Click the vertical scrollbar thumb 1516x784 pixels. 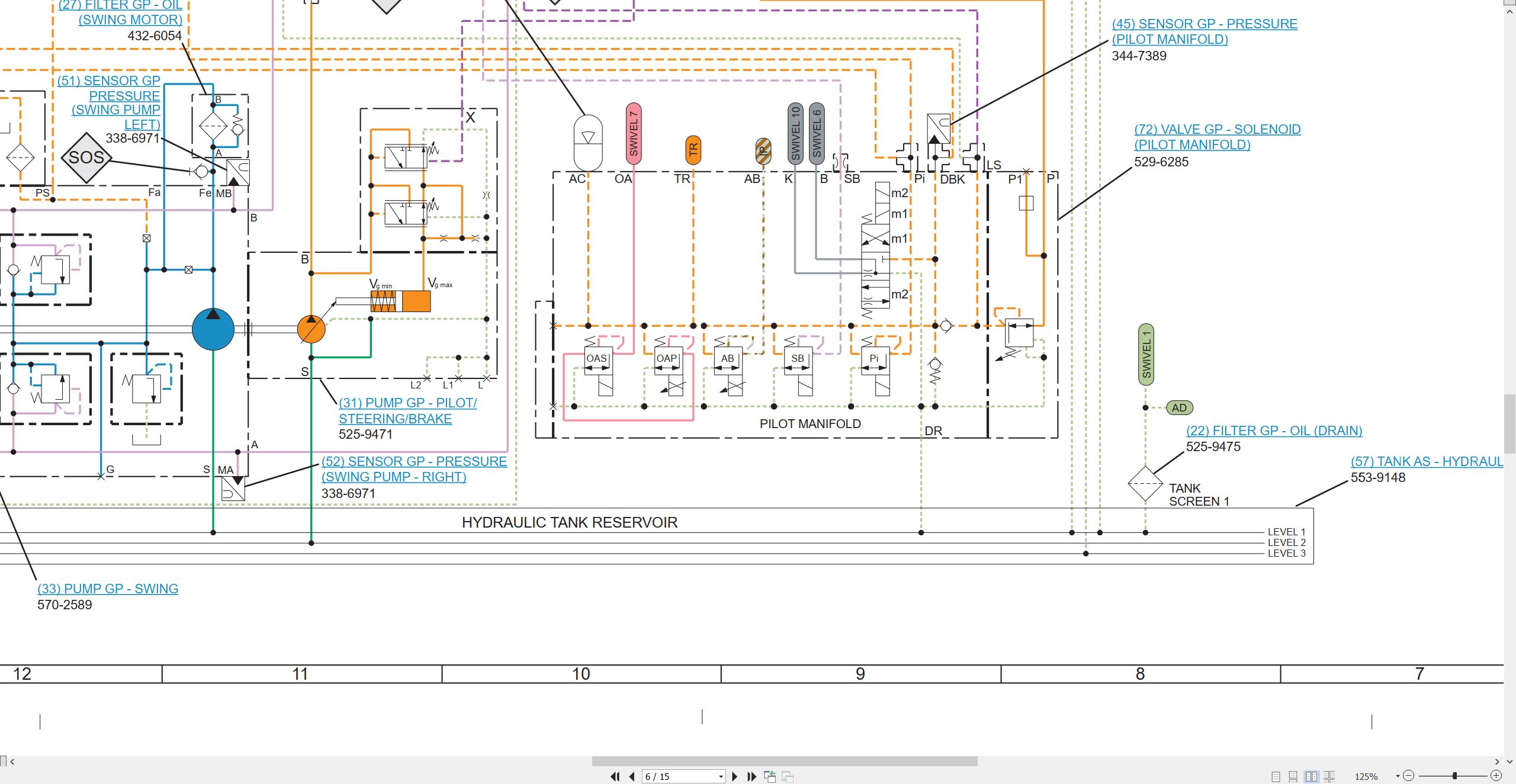1510,424
